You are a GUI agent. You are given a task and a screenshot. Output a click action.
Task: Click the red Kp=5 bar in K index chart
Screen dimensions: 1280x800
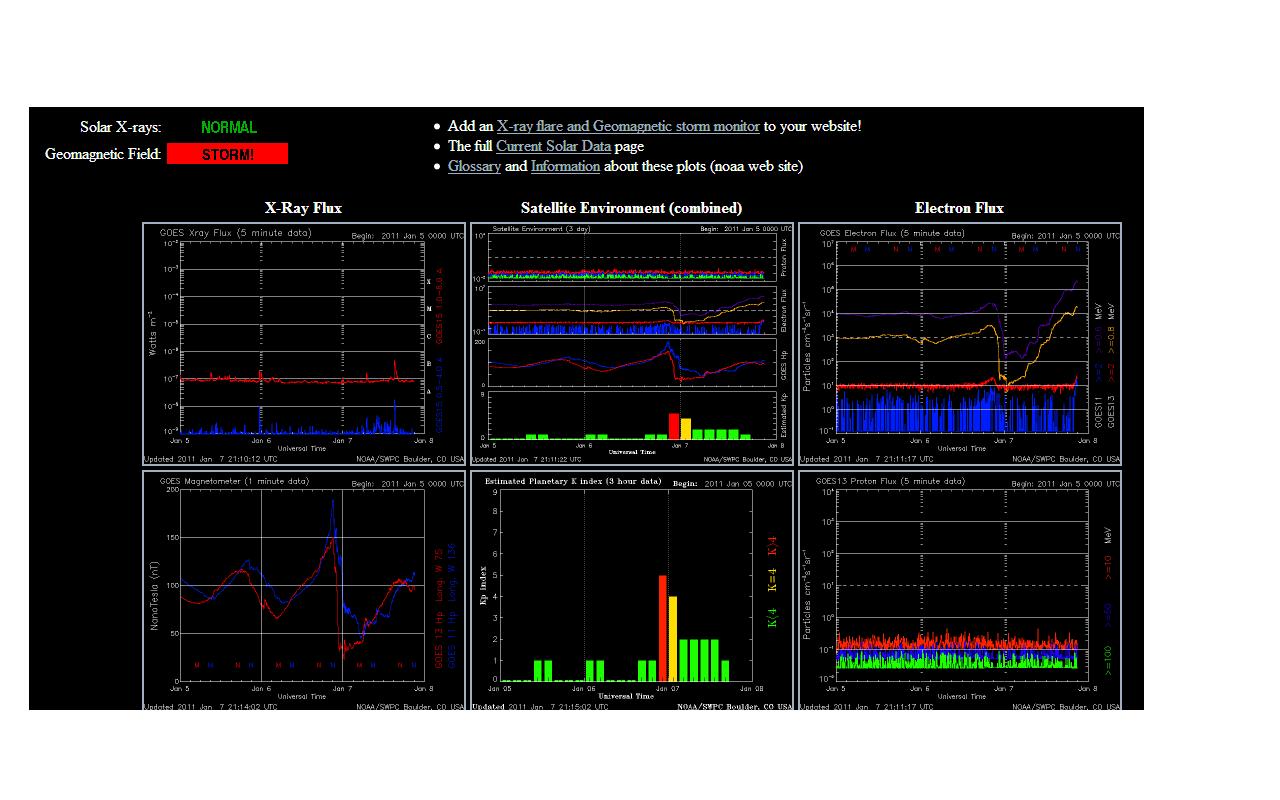point(662,628)
